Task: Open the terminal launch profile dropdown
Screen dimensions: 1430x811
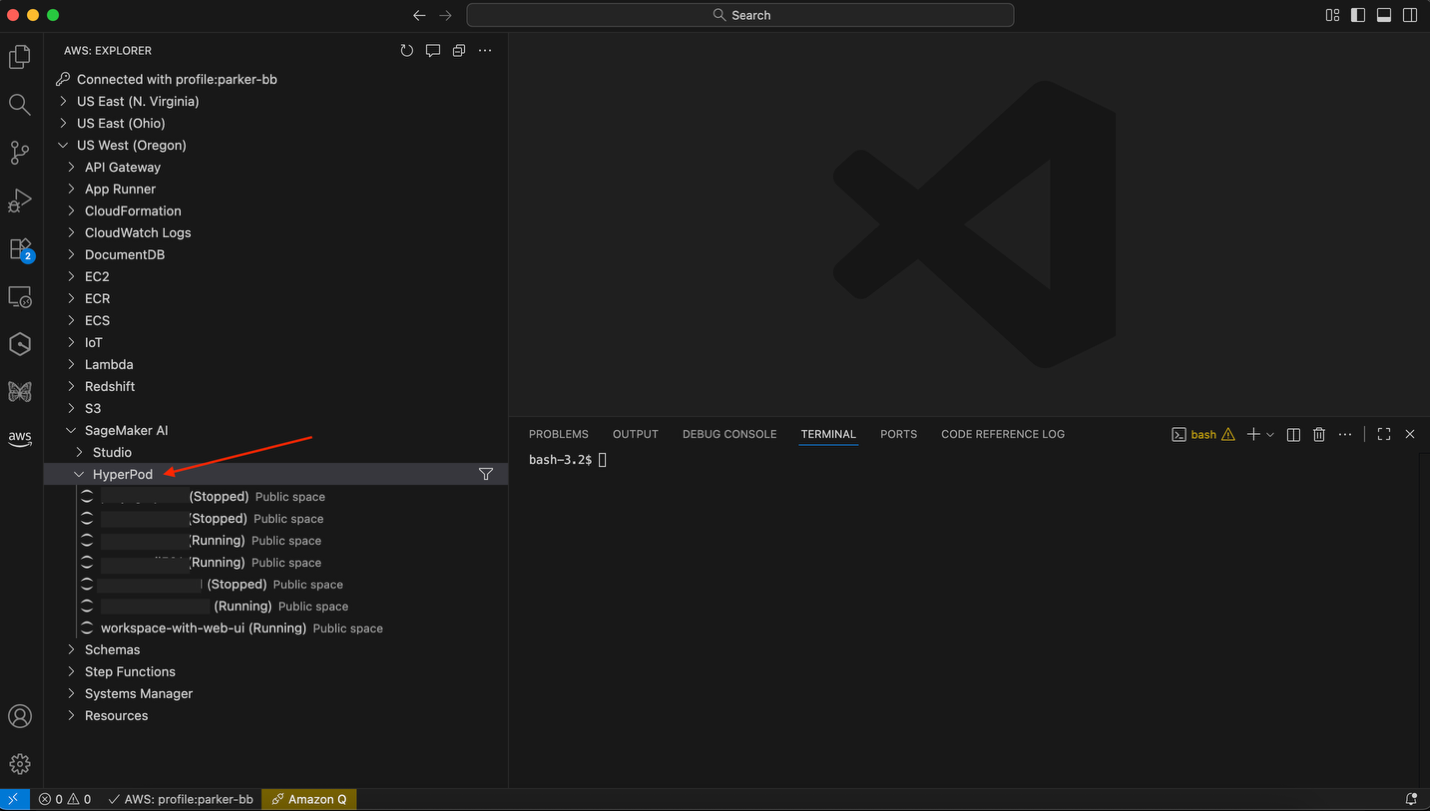Action: coord(1269,434)
